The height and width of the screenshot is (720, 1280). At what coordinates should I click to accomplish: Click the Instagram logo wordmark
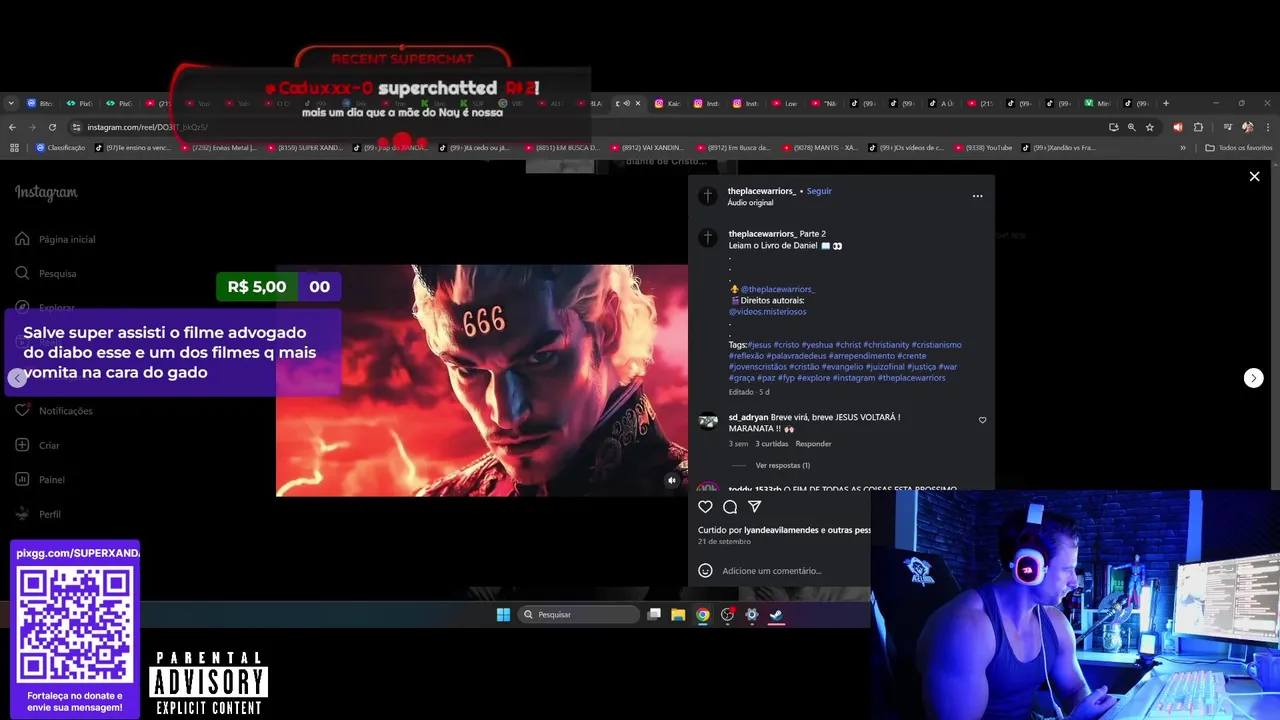point(46,193)
